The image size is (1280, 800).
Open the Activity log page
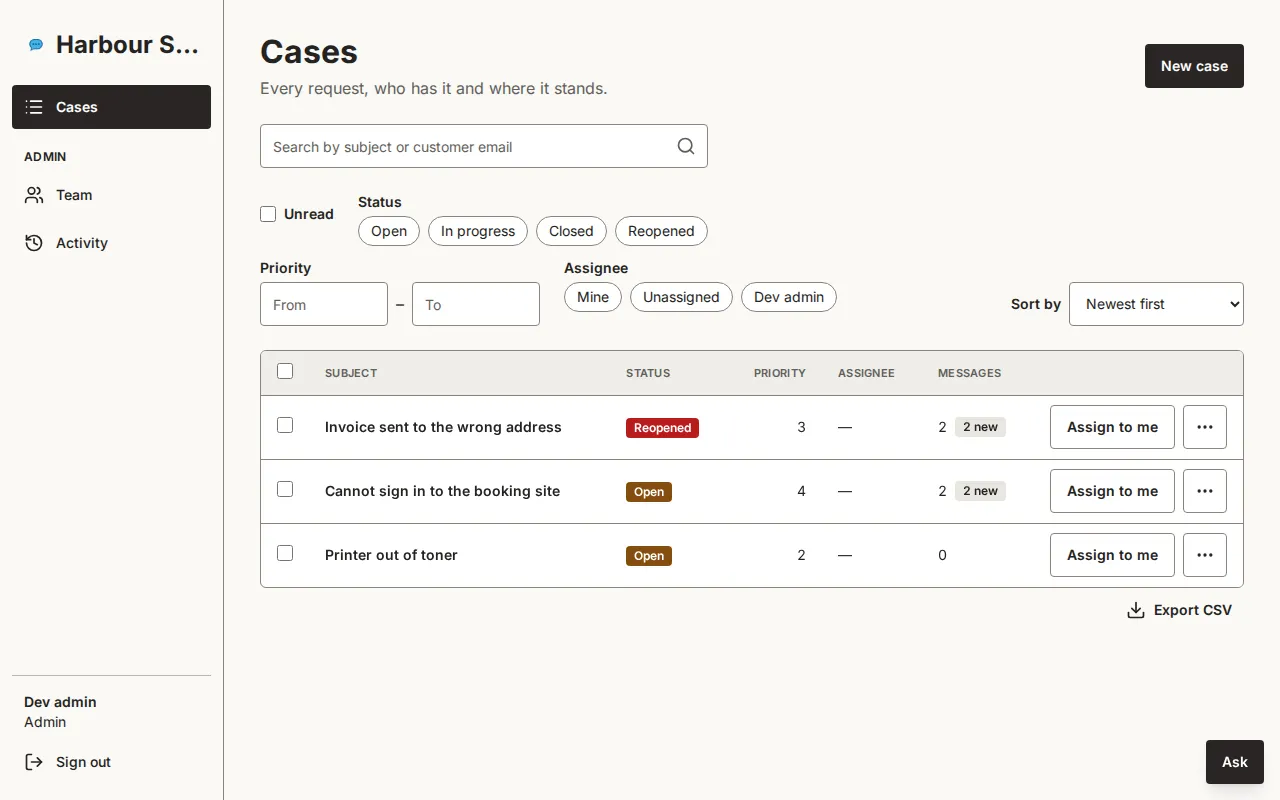[111, 243]
